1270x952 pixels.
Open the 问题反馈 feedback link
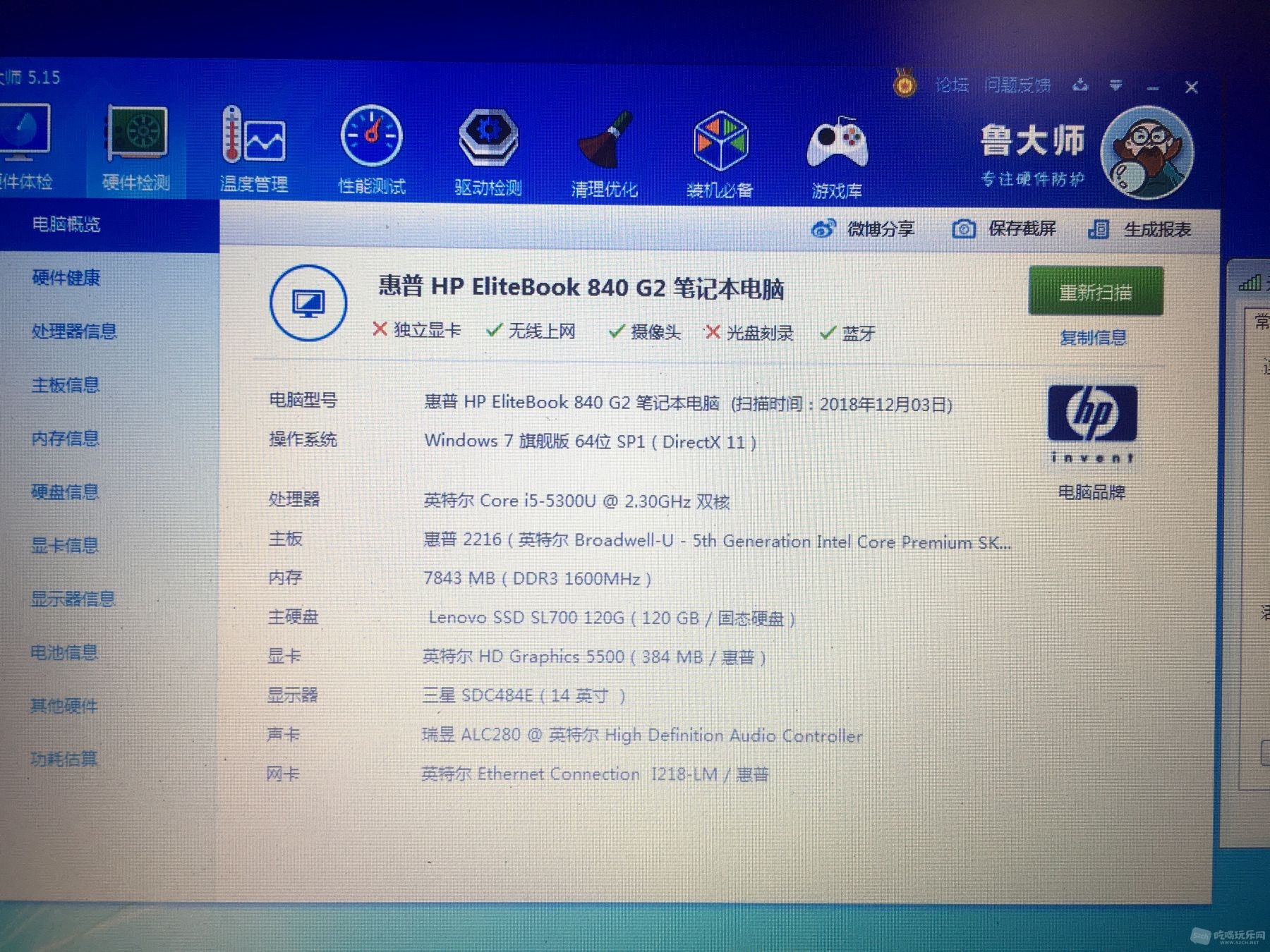(x=1017, y=85)
